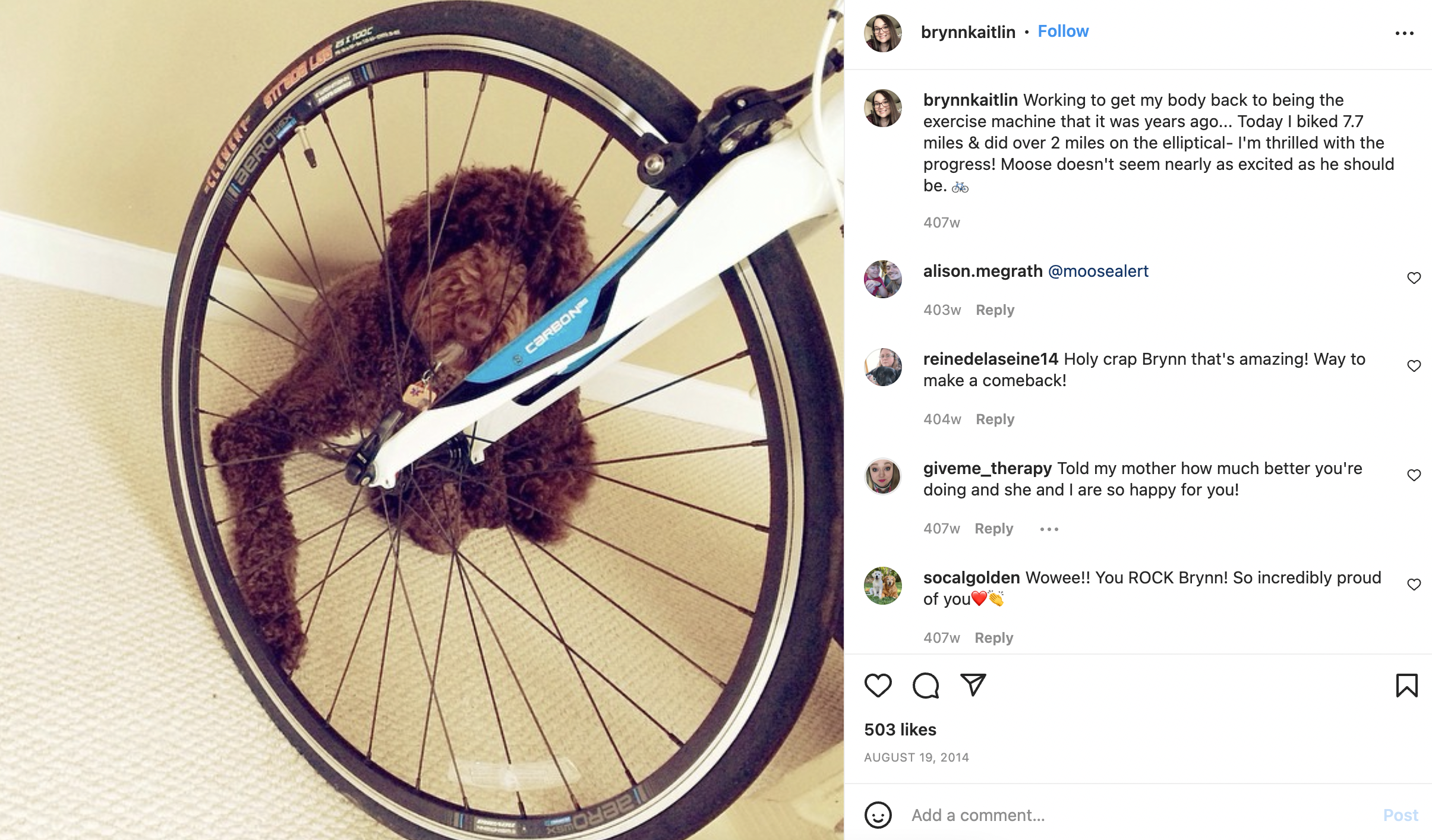Screen dimensions: 1432x840
Task: Like socalgolden's comment heart
Action: [1414, 585]
